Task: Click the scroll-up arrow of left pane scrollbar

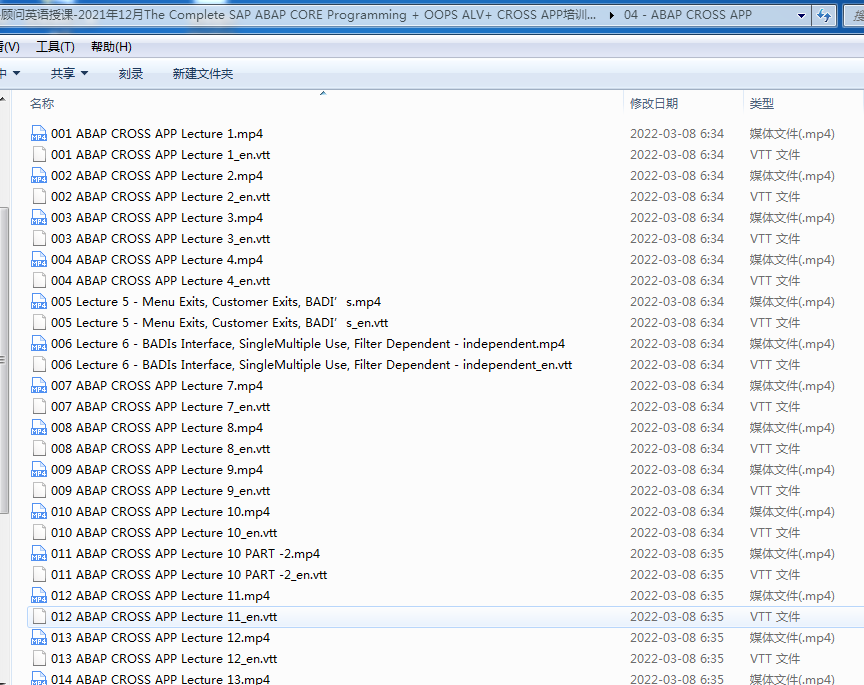Action: tap(3, 100)
